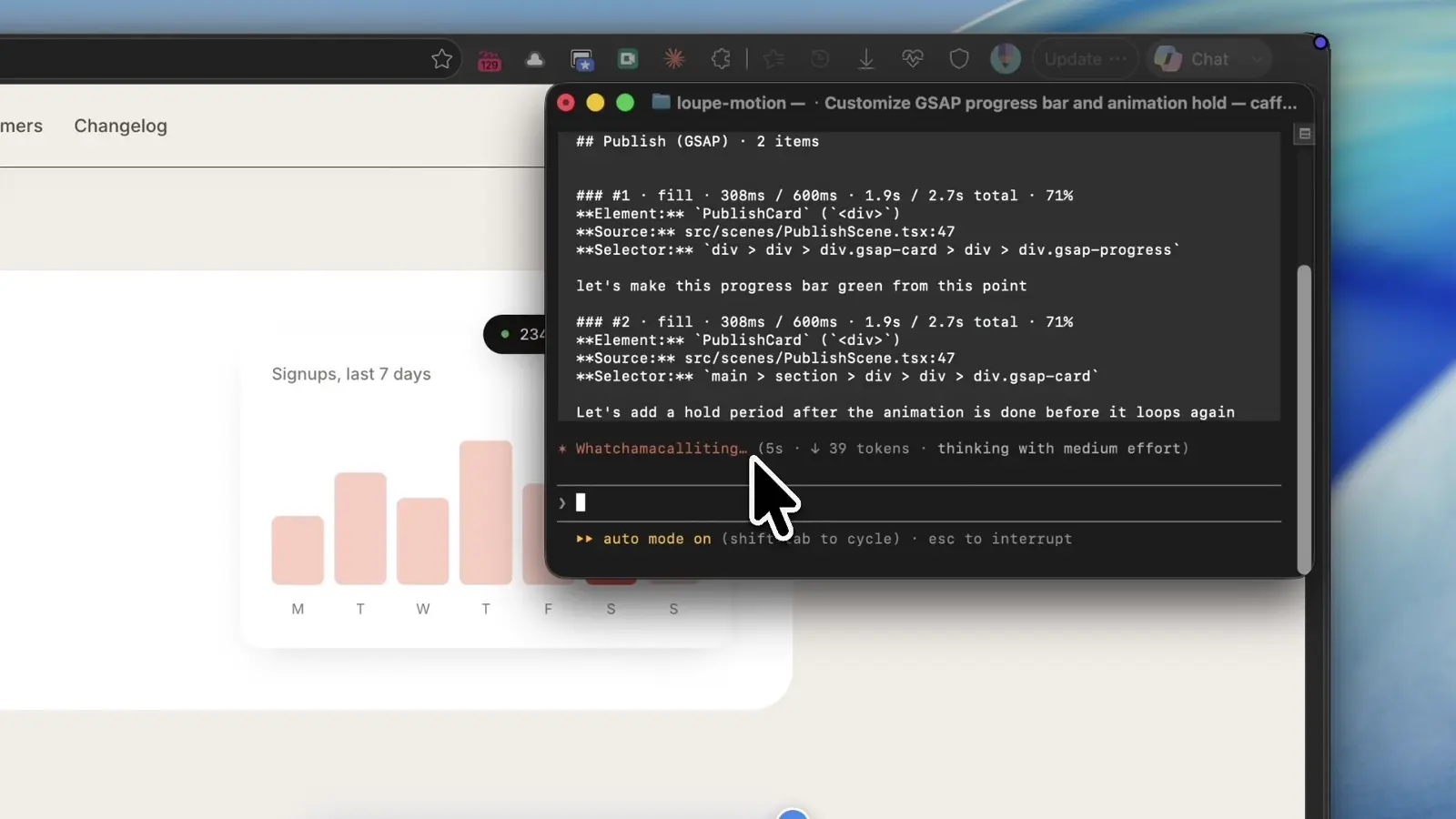Click the tallest Thursday bar in Signups chart
1456x819 pixels.
tap(486, 512)
